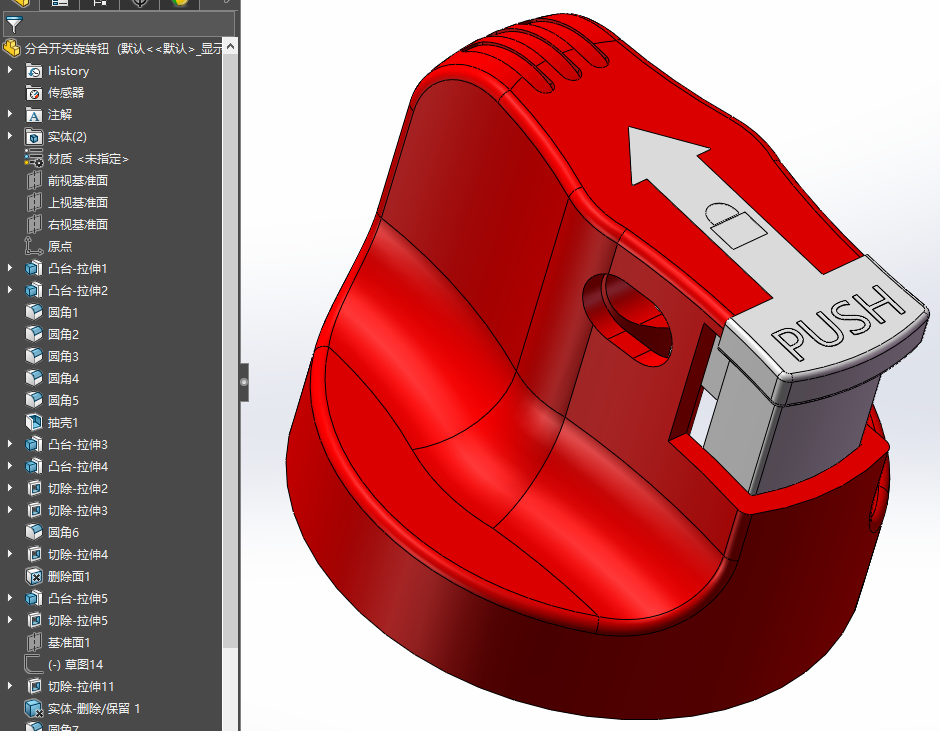Expand the 凸台-拉伸3 feature
940x731 pixels.
(10, 444)
